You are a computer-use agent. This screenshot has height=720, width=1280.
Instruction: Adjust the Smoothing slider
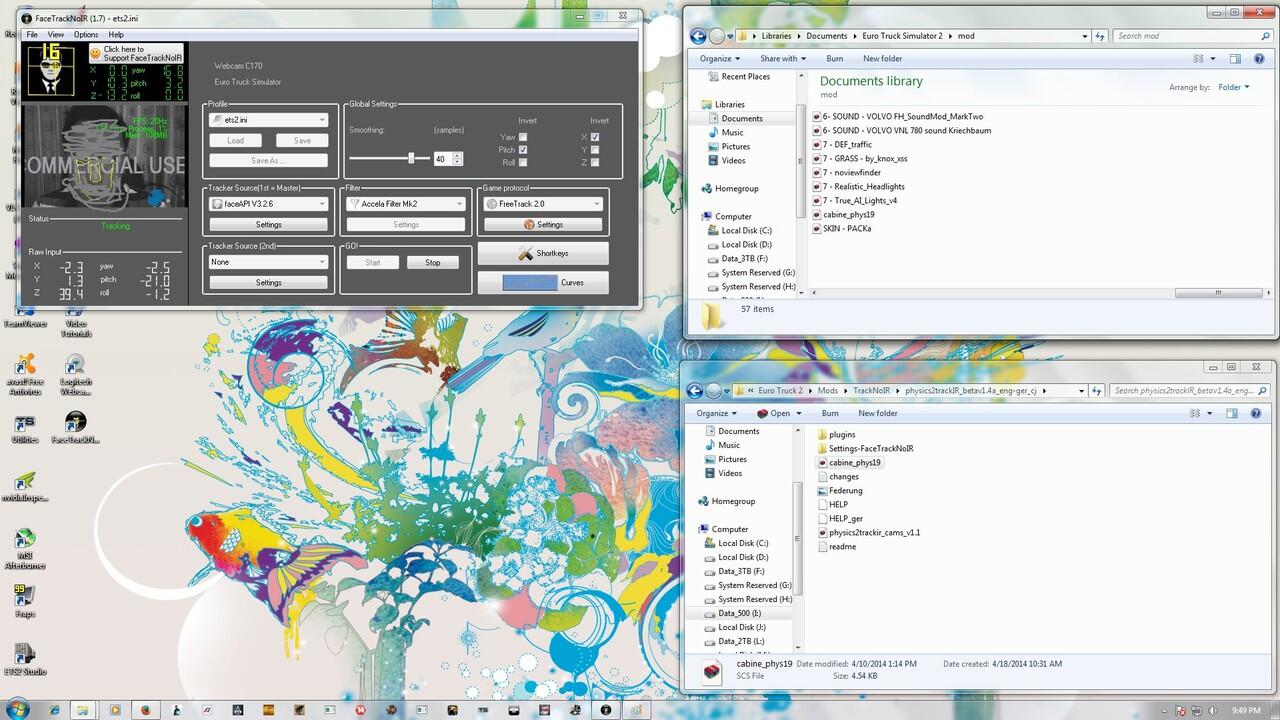click(x=411, y=158)
